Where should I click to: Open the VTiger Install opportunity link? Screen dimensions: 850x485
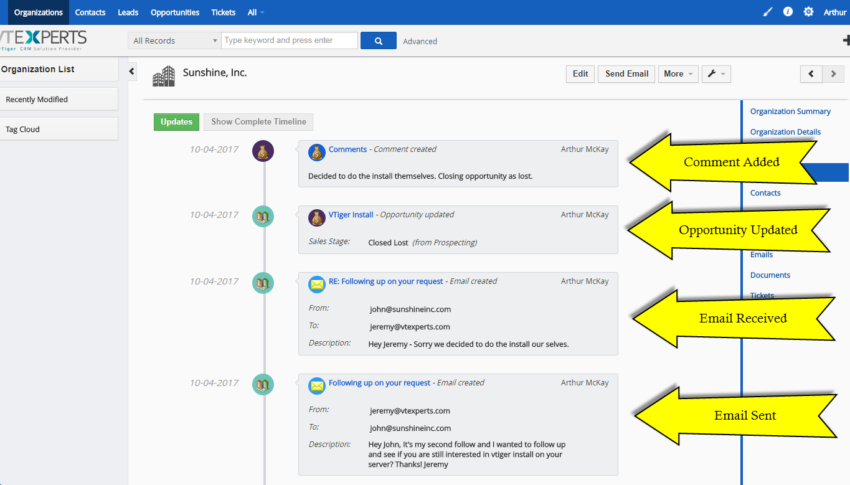pos(351,215)
